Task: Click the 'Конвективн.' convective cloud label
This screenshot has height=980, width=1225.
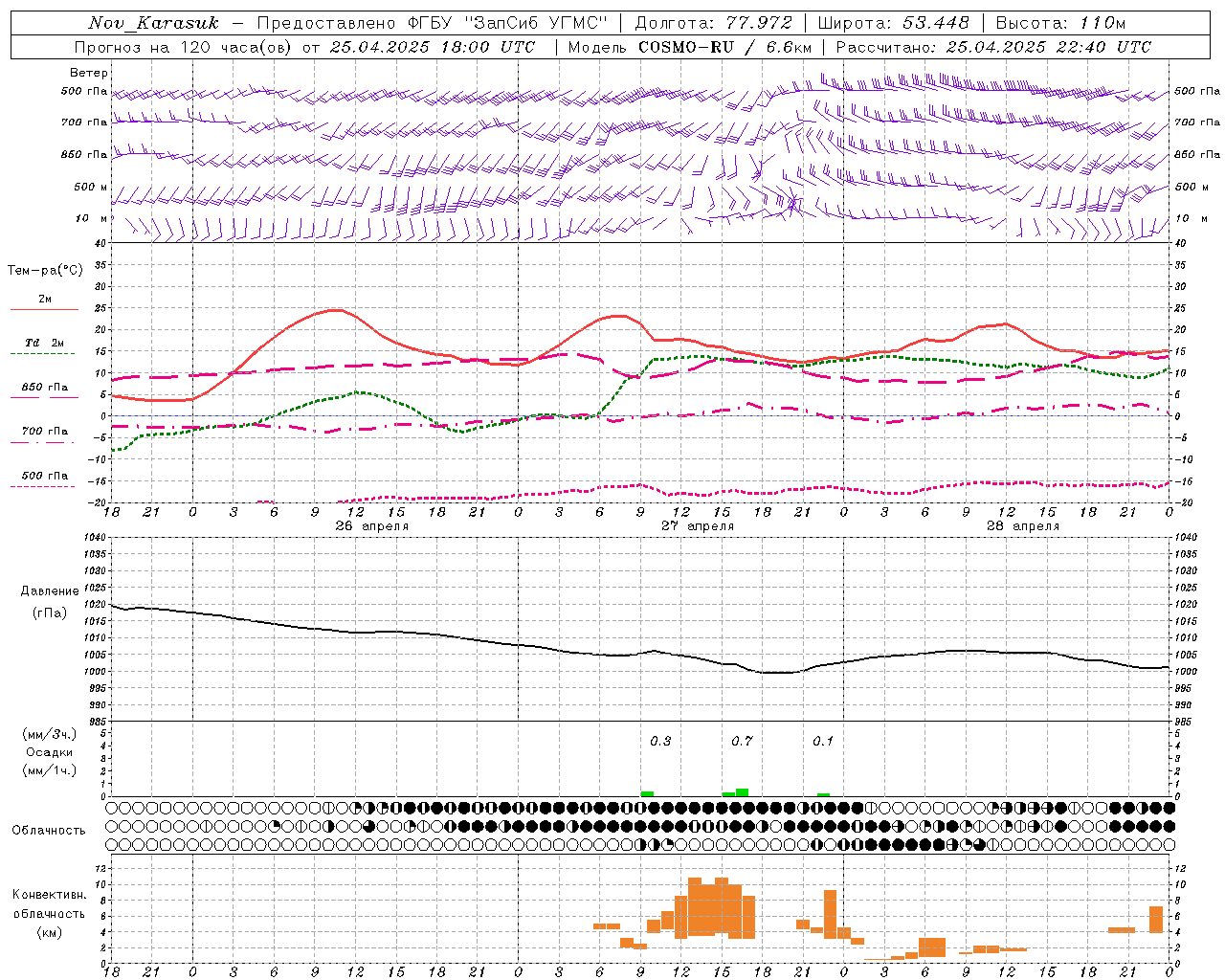Action: tap(49, 895)
